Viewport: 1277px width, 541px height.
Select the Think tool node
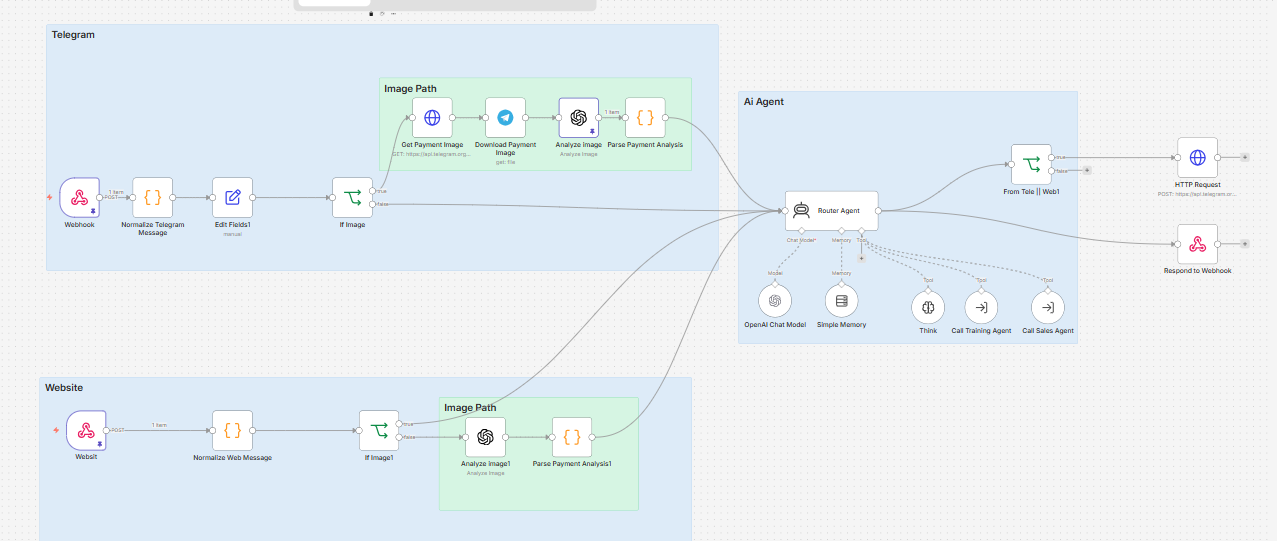click(x=928, y=307)
